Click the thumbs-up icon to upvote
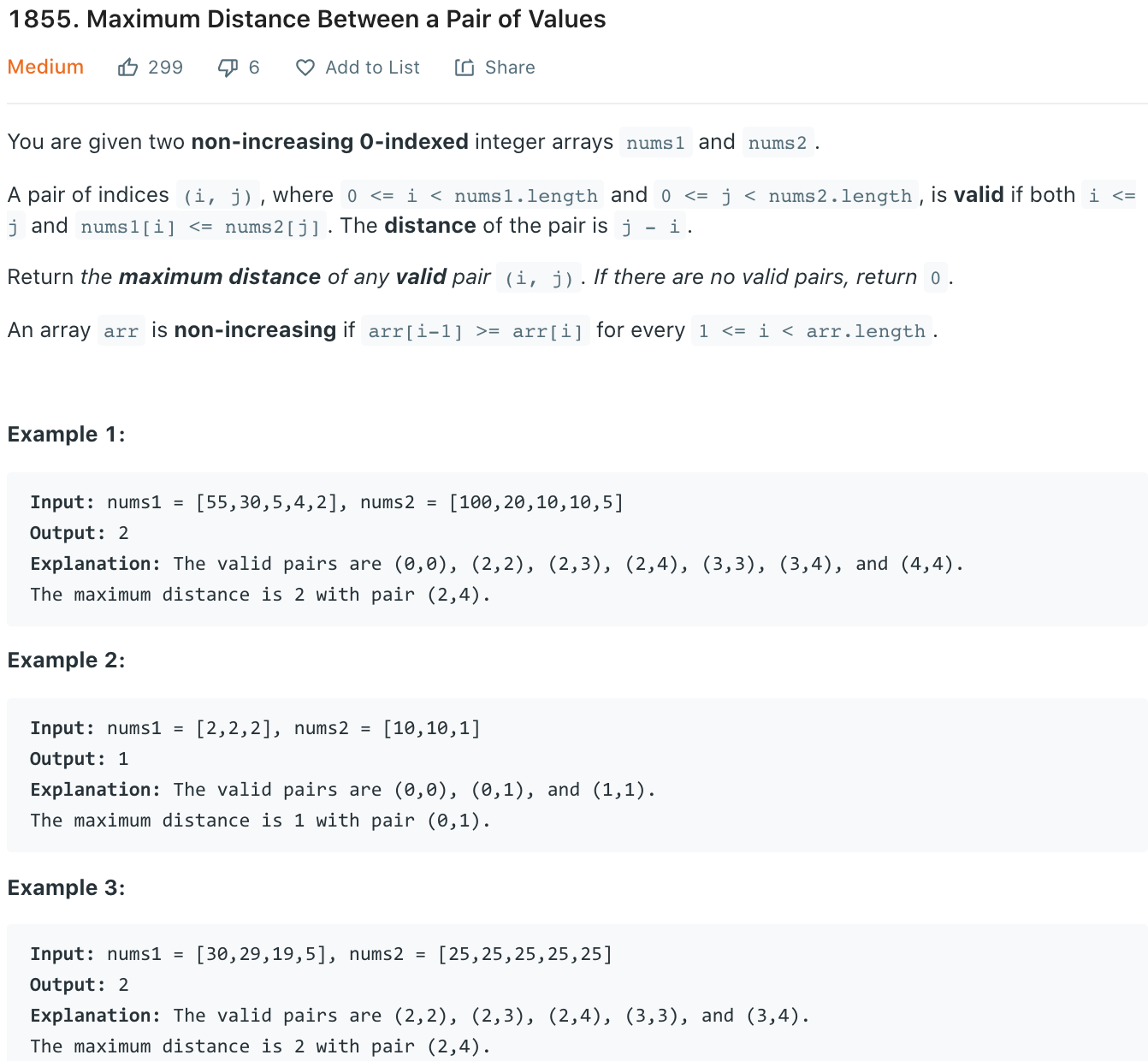This screenshot has height=1061, width=1148. (x=128, y=67)
